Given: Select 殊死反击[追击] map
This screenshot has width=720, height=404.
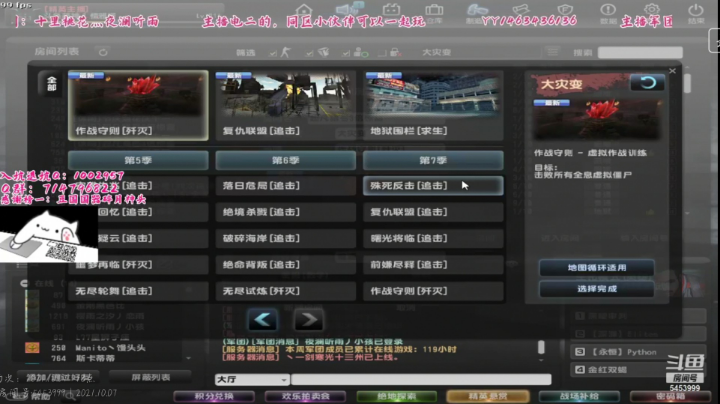Looking at the screenshot, I should [433, 185].
